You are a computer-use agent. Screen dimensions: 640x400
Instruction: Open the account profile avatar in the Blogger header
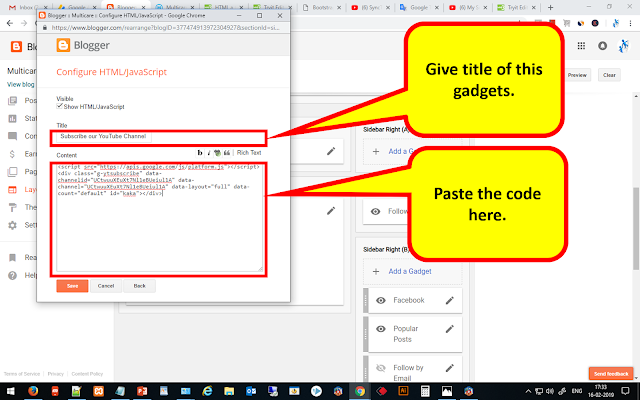(623, 46)
